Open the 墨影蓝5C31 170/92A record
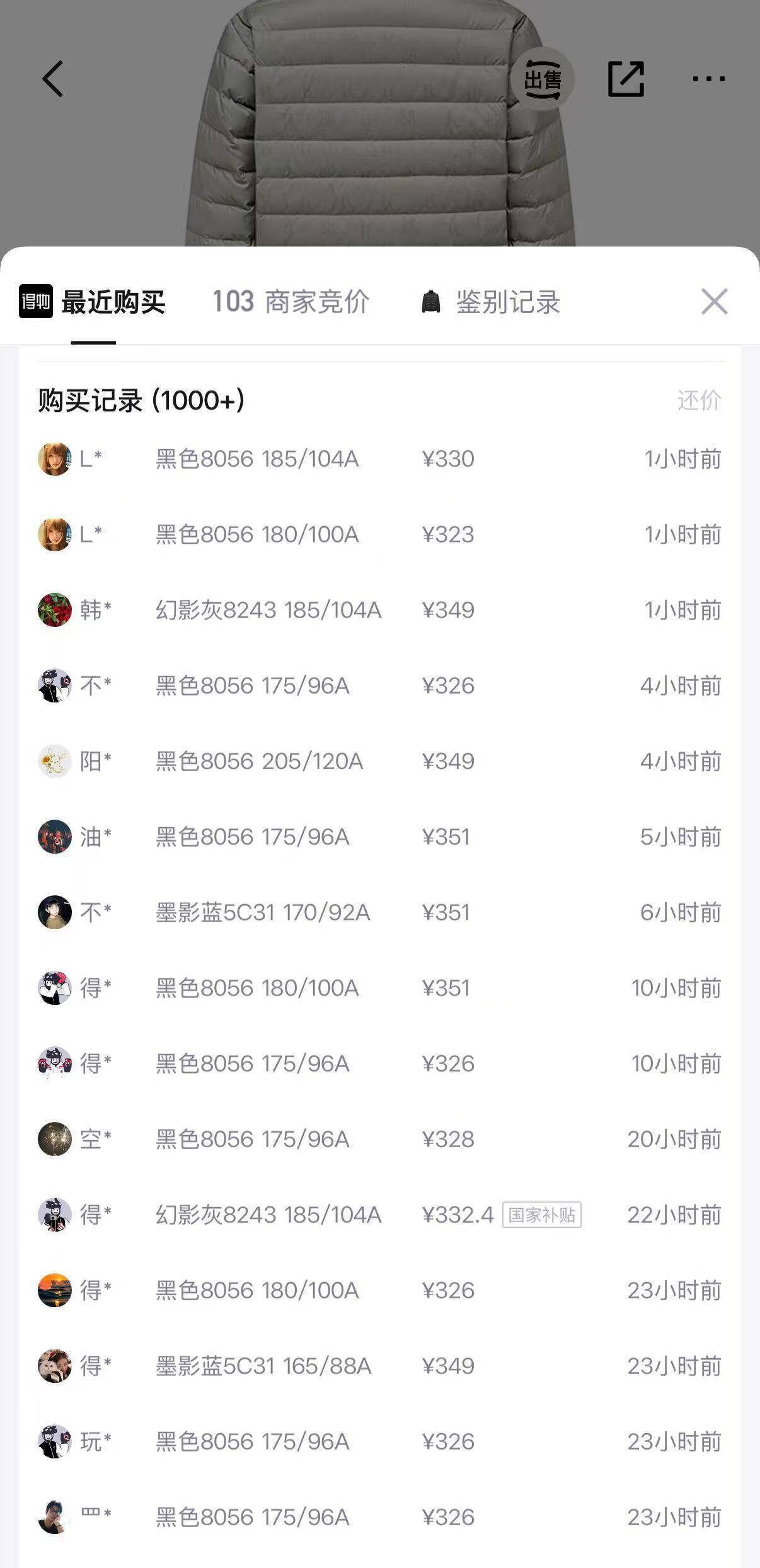 point(380,912)
